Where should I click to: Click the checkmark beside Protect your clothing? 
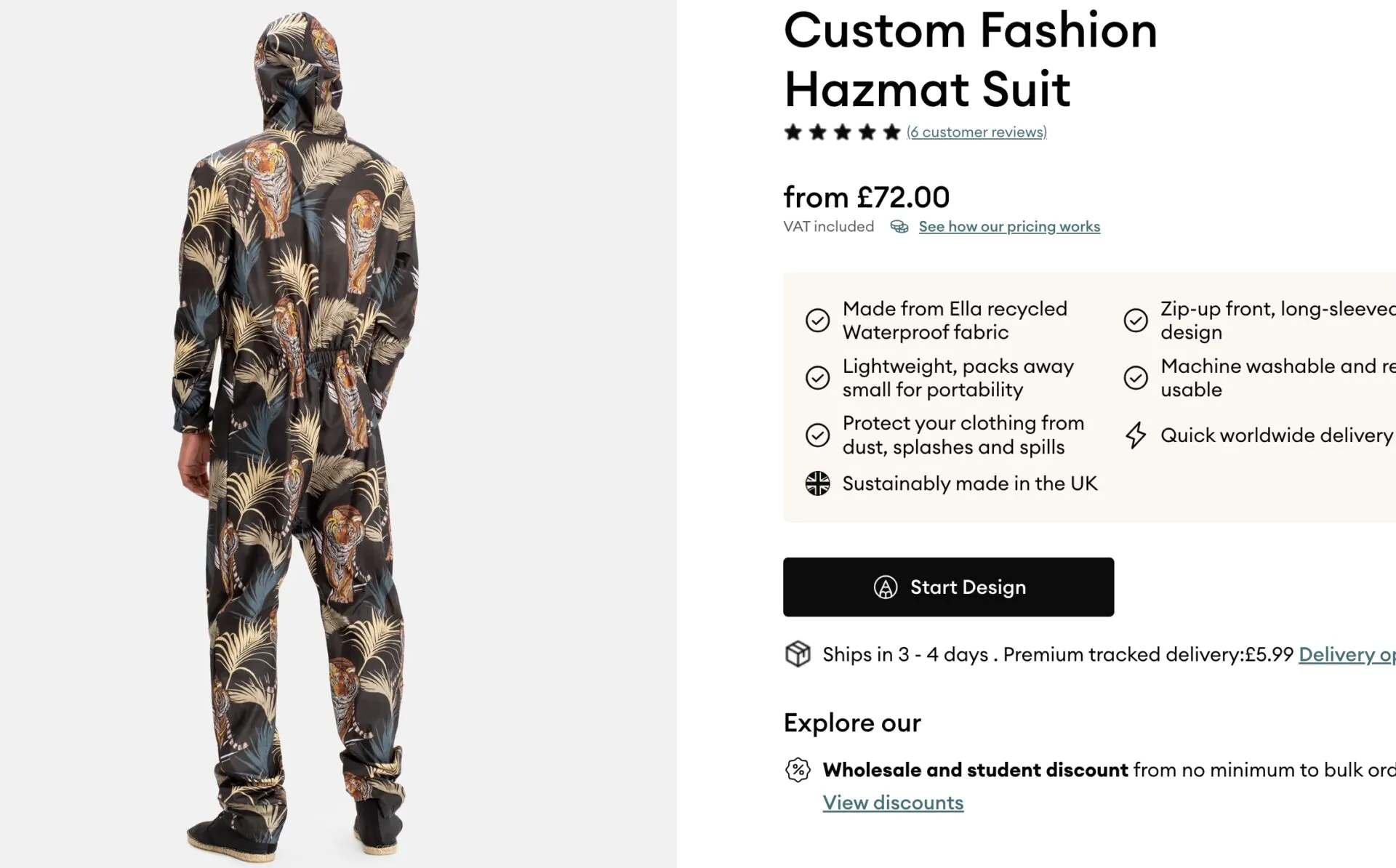pos(818,435)
